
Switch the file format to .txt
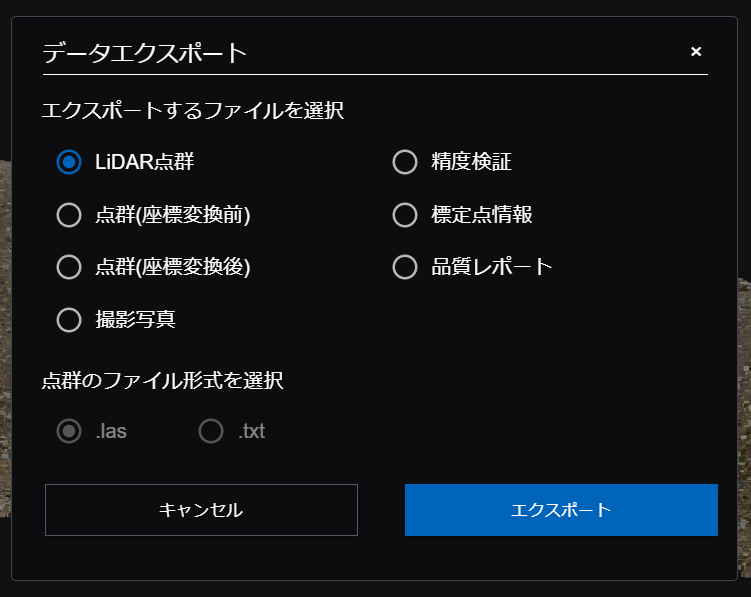click(211, 431)
